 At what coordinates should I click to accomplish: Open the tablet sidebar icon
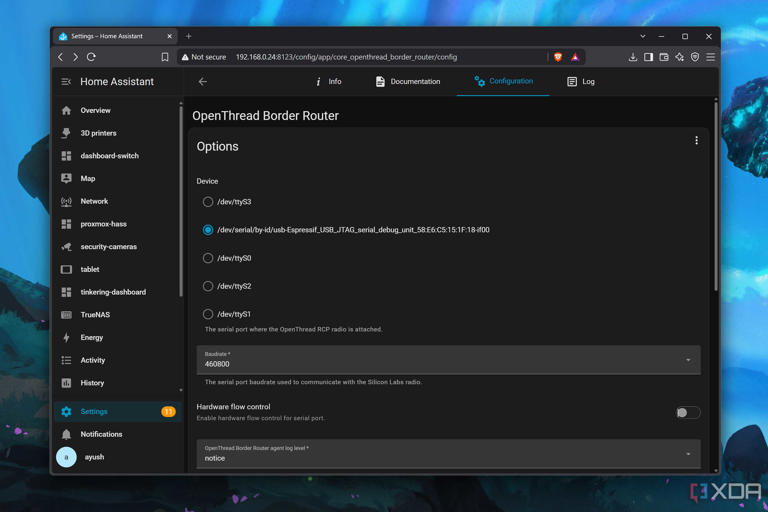(67, 269)
